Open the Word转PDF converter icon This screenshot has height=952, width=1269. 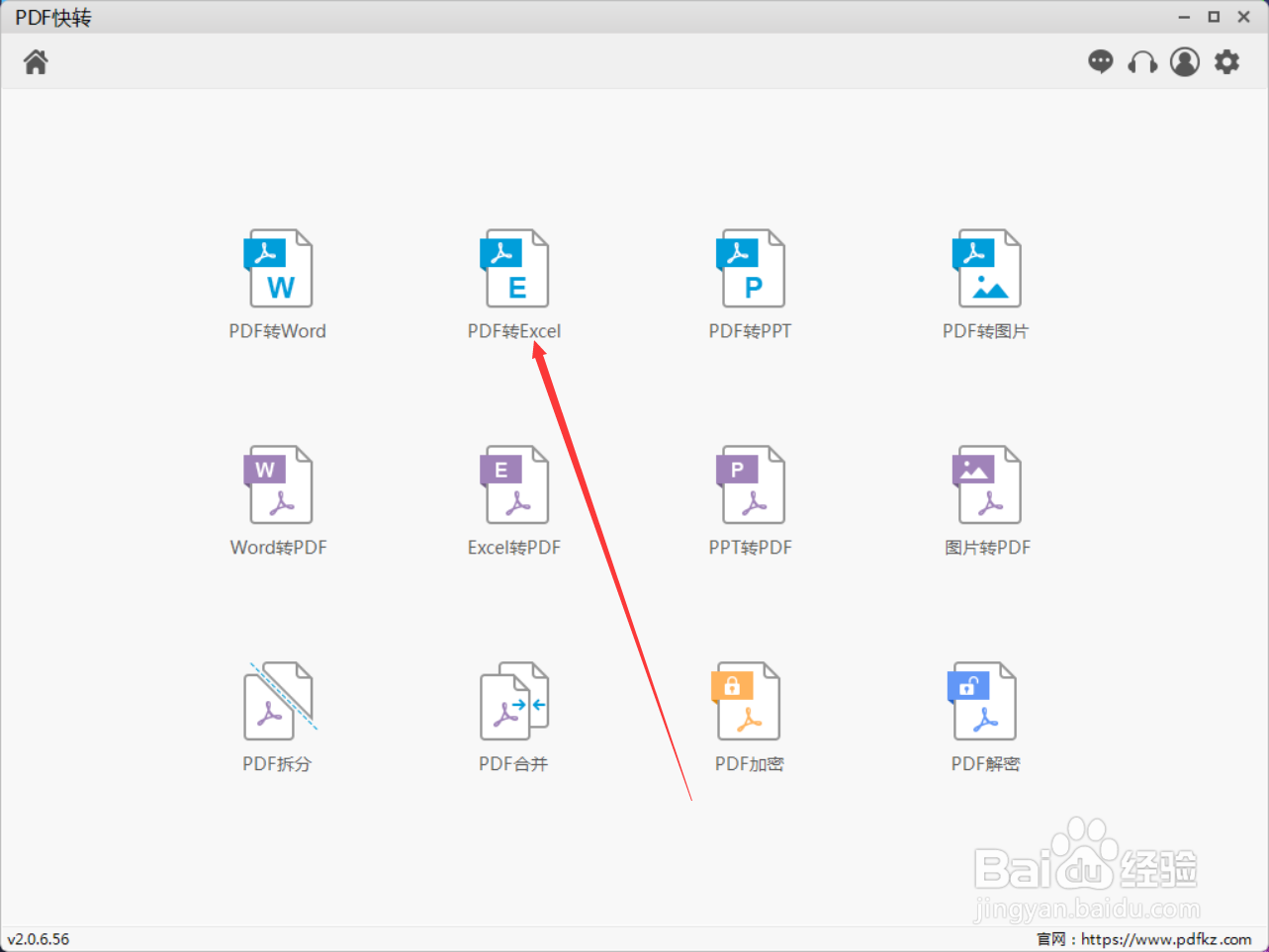coord(278,484)
